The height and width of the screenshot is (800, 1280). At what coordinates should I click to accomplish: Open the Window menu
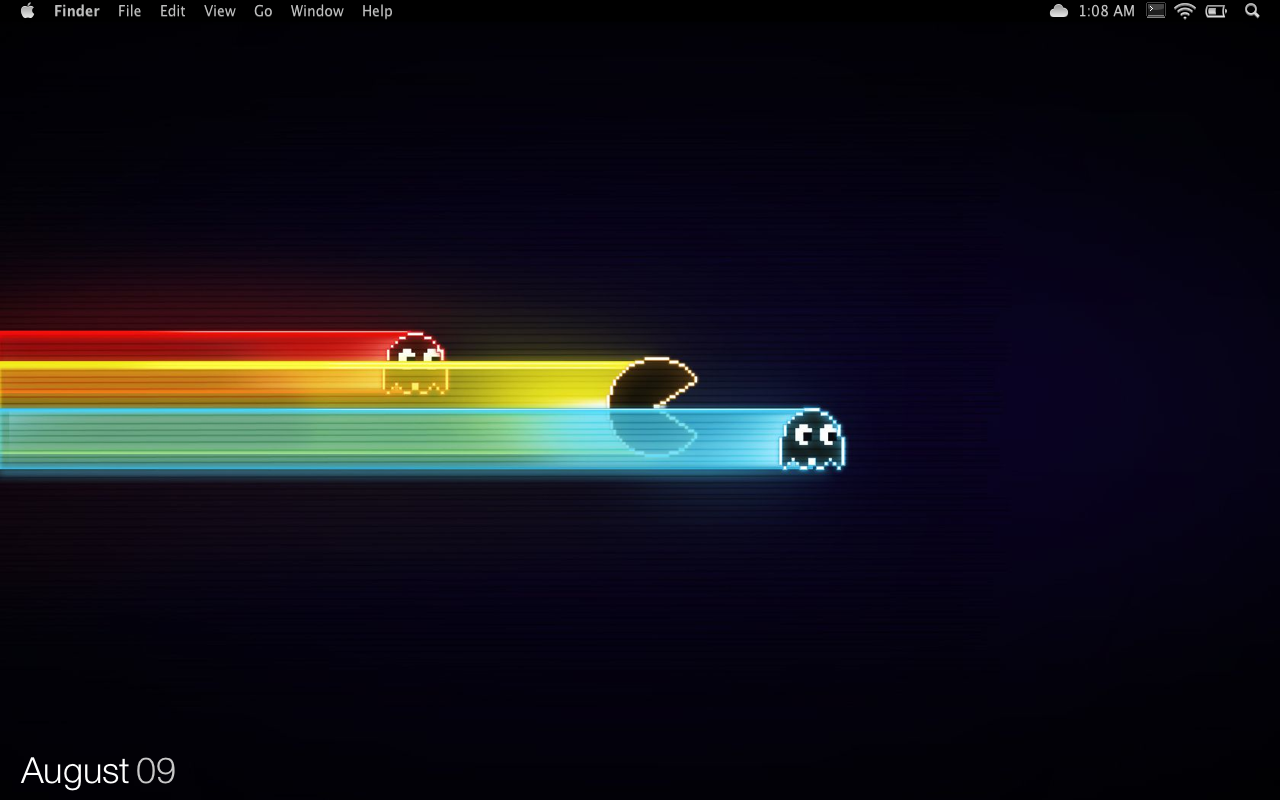tap(317, 11)
